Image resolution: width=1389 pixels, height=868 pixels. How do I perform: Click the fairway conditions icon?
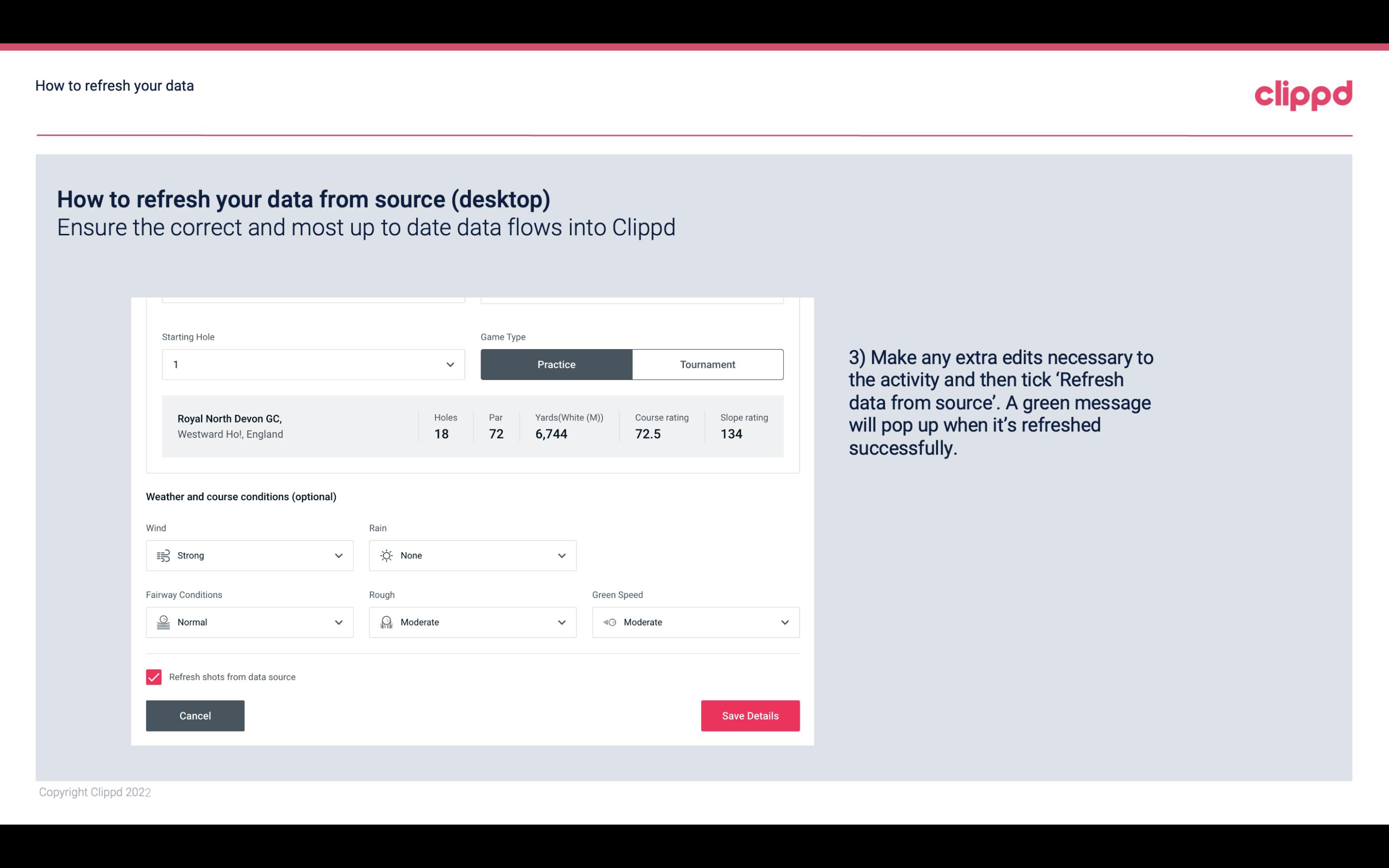point(162,622)
